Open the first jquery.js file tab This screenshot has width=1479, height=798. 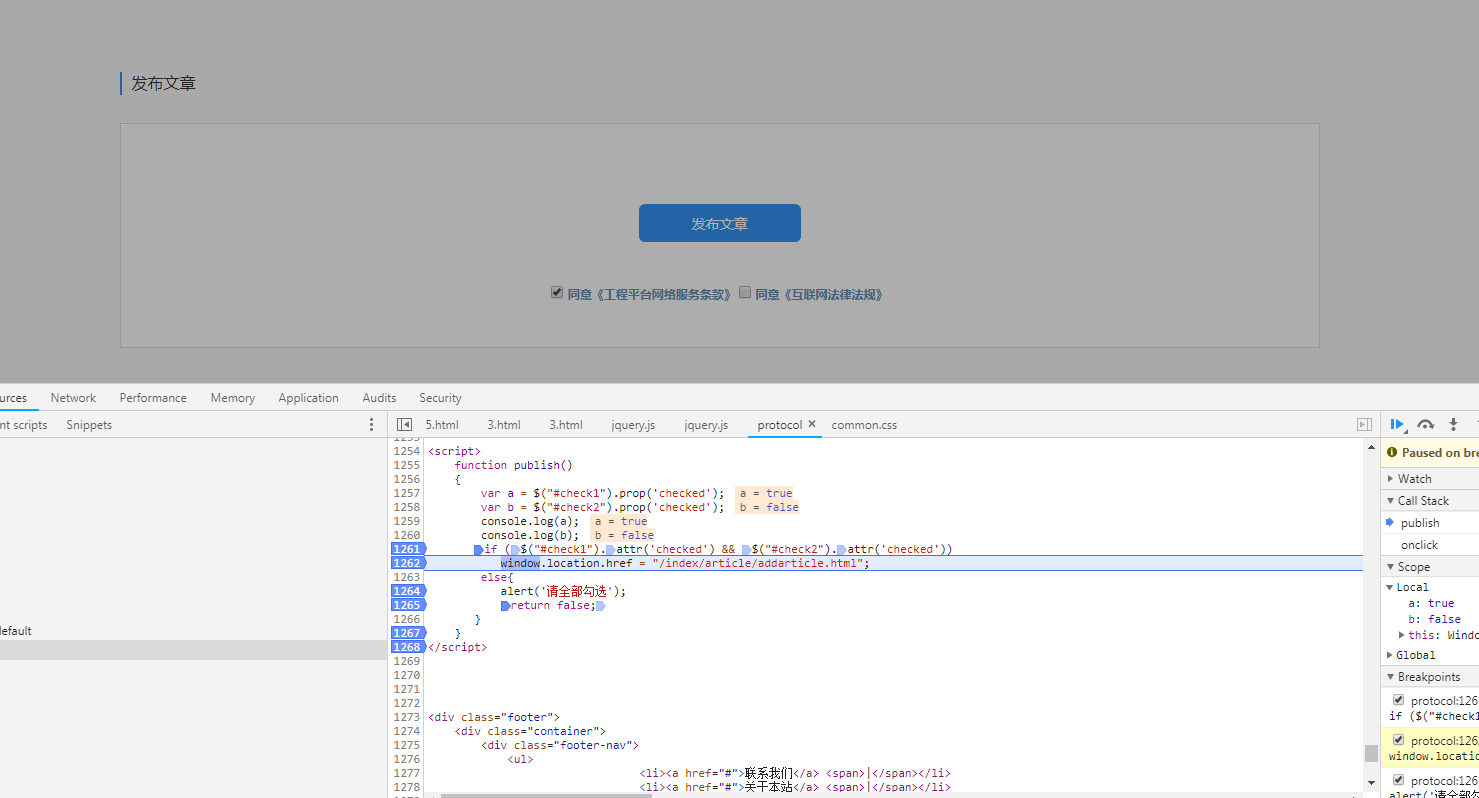tap(633, 425)
